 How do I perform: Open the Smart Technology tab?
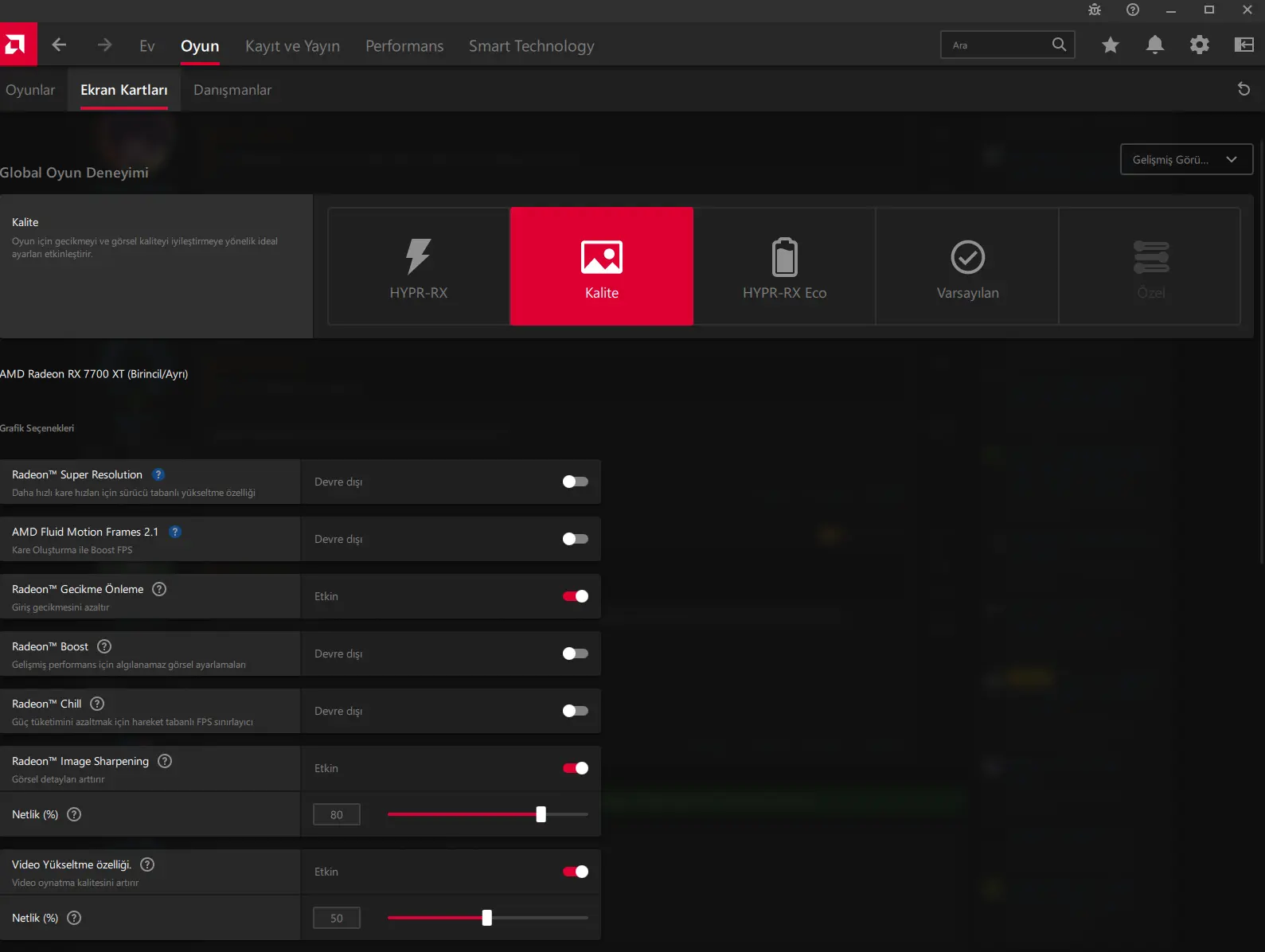click(531, 46)
